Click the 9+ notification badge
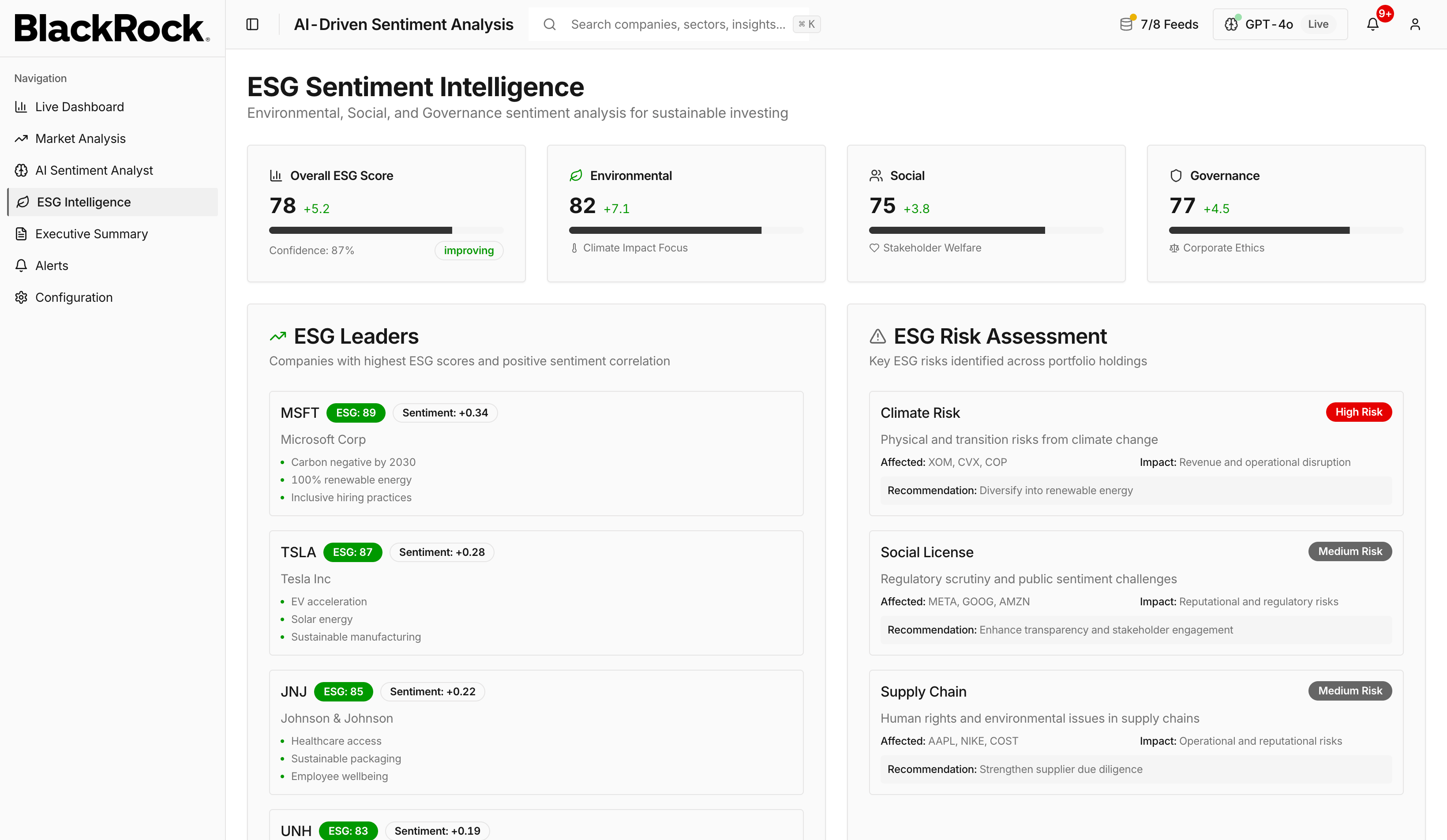1447x840 pixels. (1384, 14)
